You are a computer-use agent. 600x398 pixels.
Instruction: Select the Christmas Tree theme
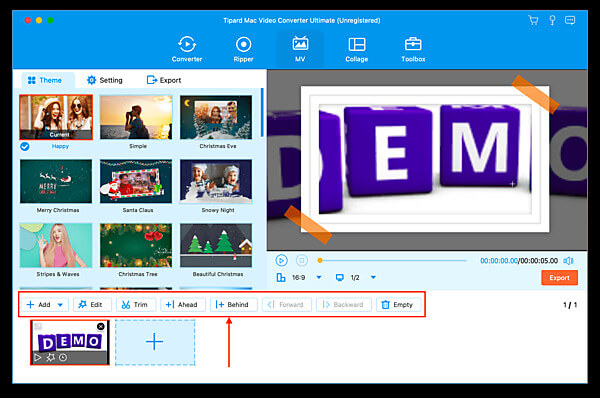(136, 245)
